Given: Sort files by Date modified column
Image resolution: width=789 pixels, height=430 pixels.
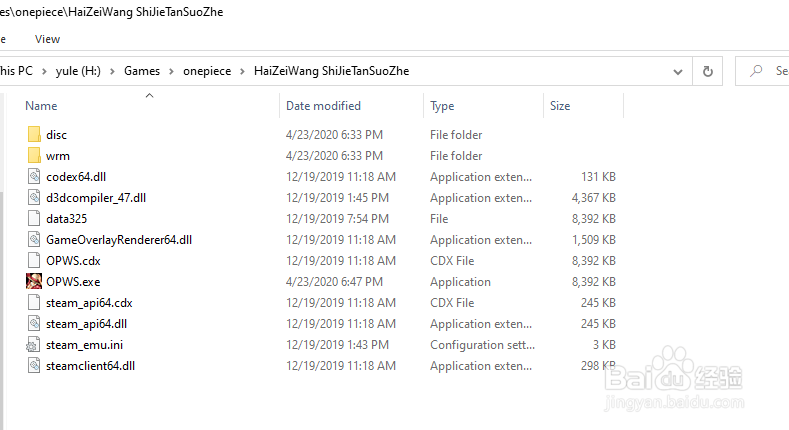Looking at the screenshot, I should 323,106.
